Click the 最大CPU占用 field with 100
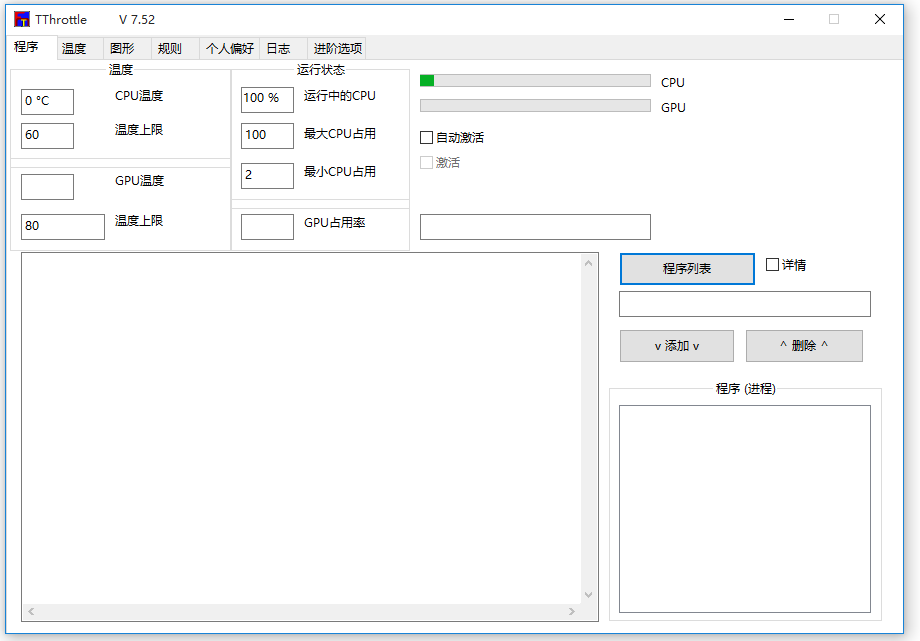Image resolution: width=920 pixels, height=641 pixels. click(x=268, y=136)
